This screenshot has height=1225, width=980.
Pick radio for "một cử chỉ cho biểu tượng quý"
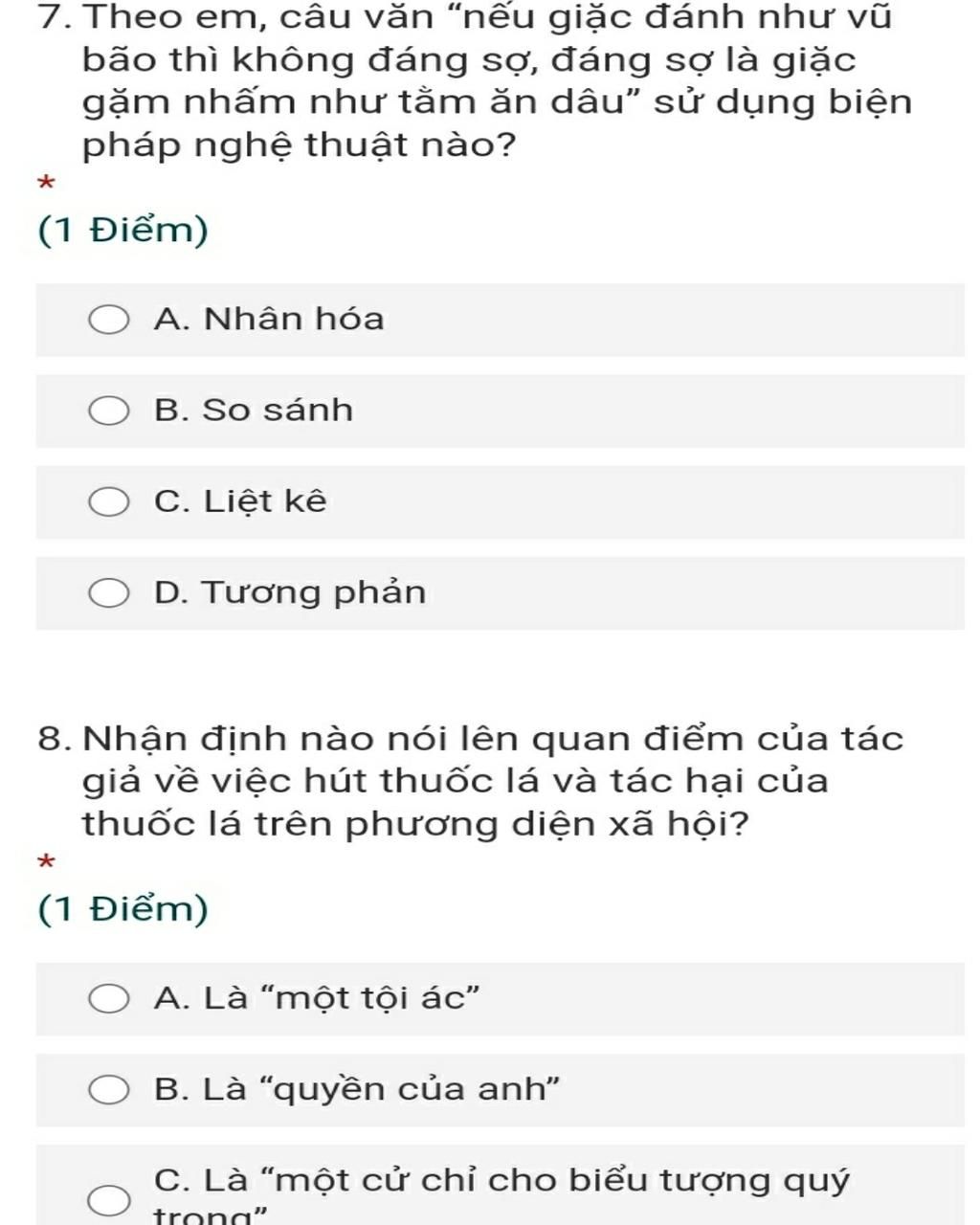click(x=108, y=1200)
